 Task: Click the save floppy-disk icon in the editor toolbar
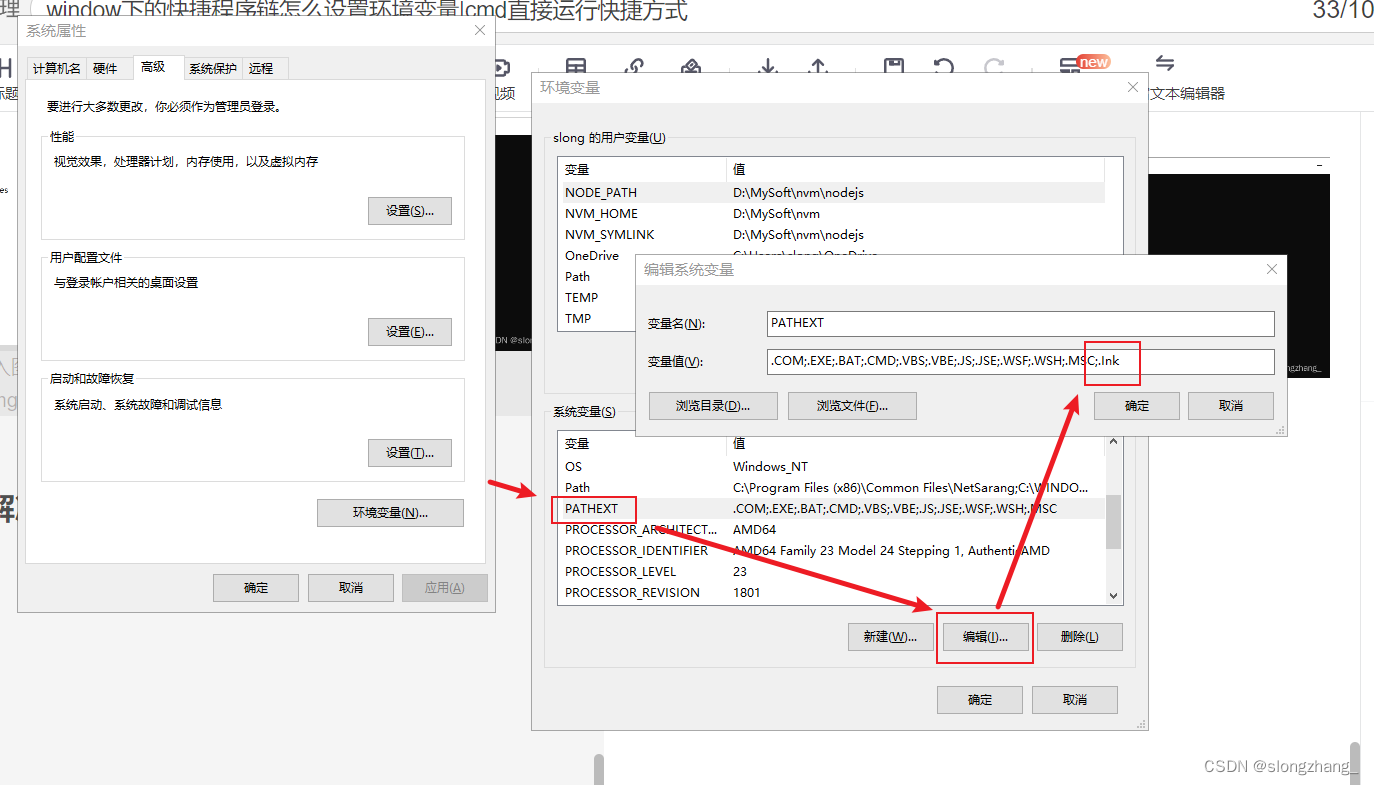[x=894, y=66]
